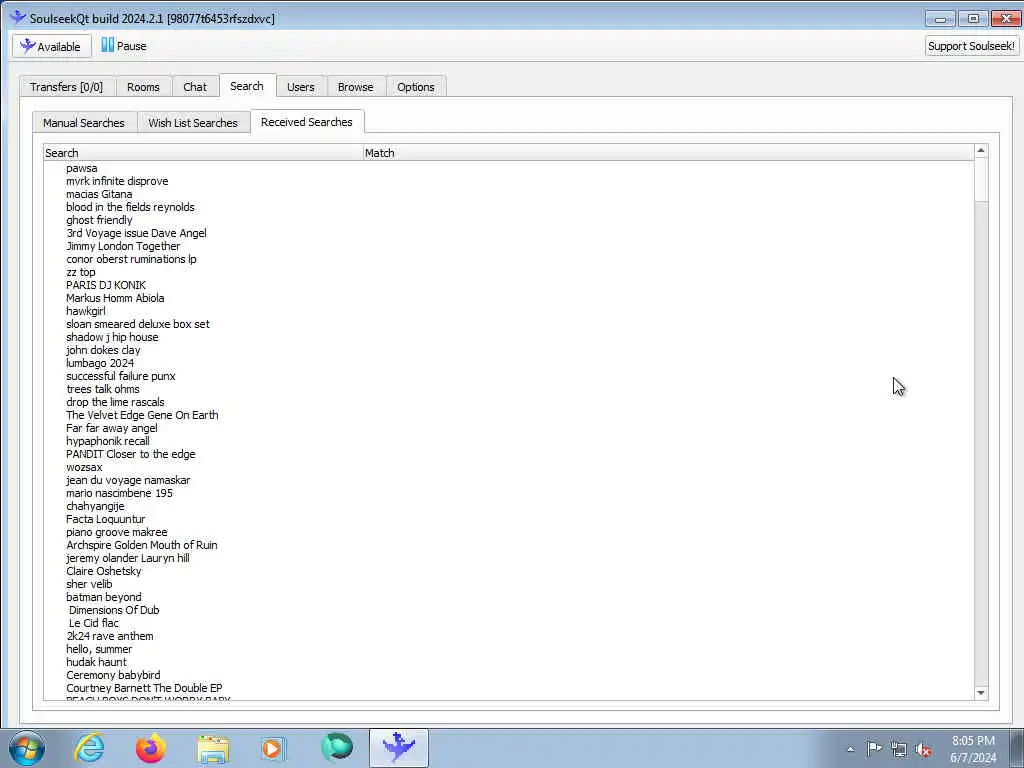Select the Received Searches subtab
Screen dimensions: 1024x768
coord(306,122)
